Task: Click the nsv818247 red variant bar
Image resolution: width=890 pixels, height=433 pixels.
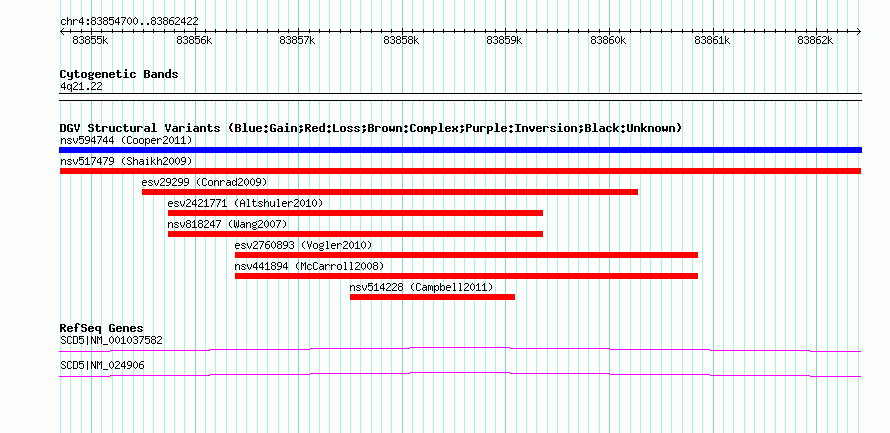Action: 355,234
